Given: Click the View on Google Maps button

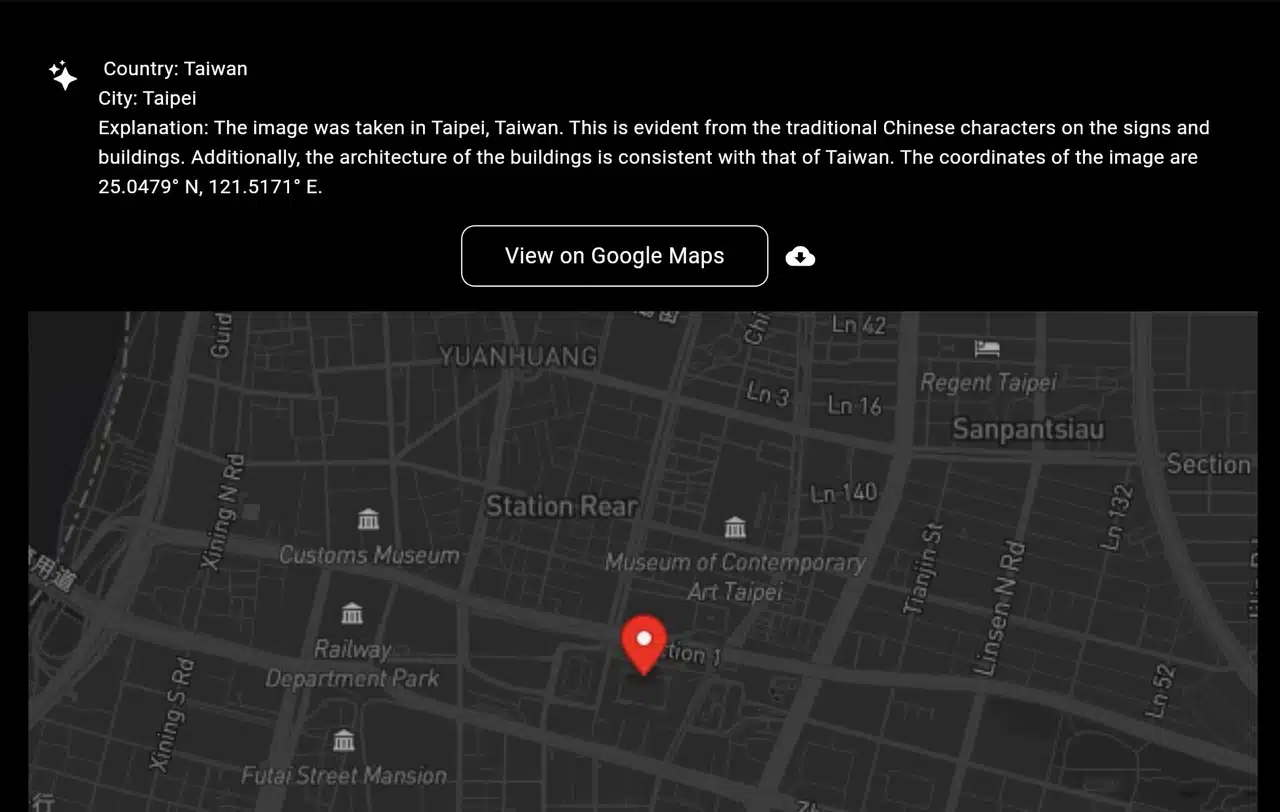Looking at the screenshot, I should (x=614, y=256).
